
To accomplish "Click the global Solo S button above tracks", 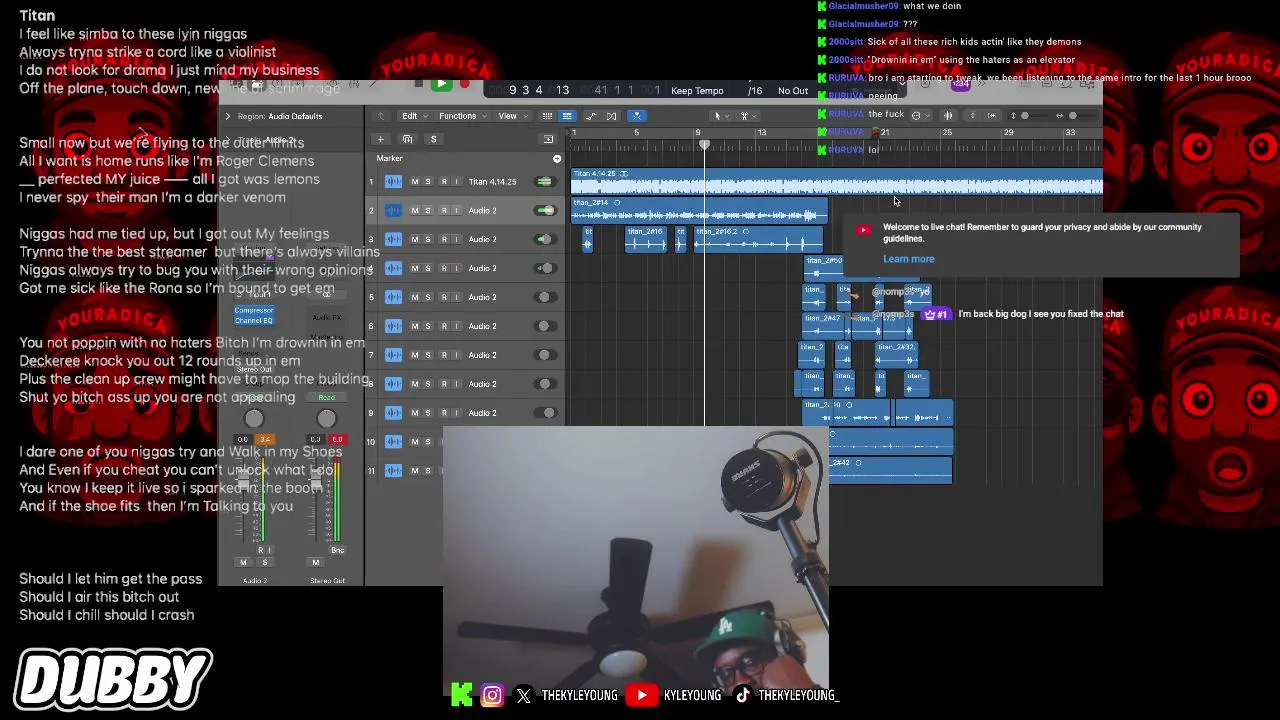I will coord(433,139).
